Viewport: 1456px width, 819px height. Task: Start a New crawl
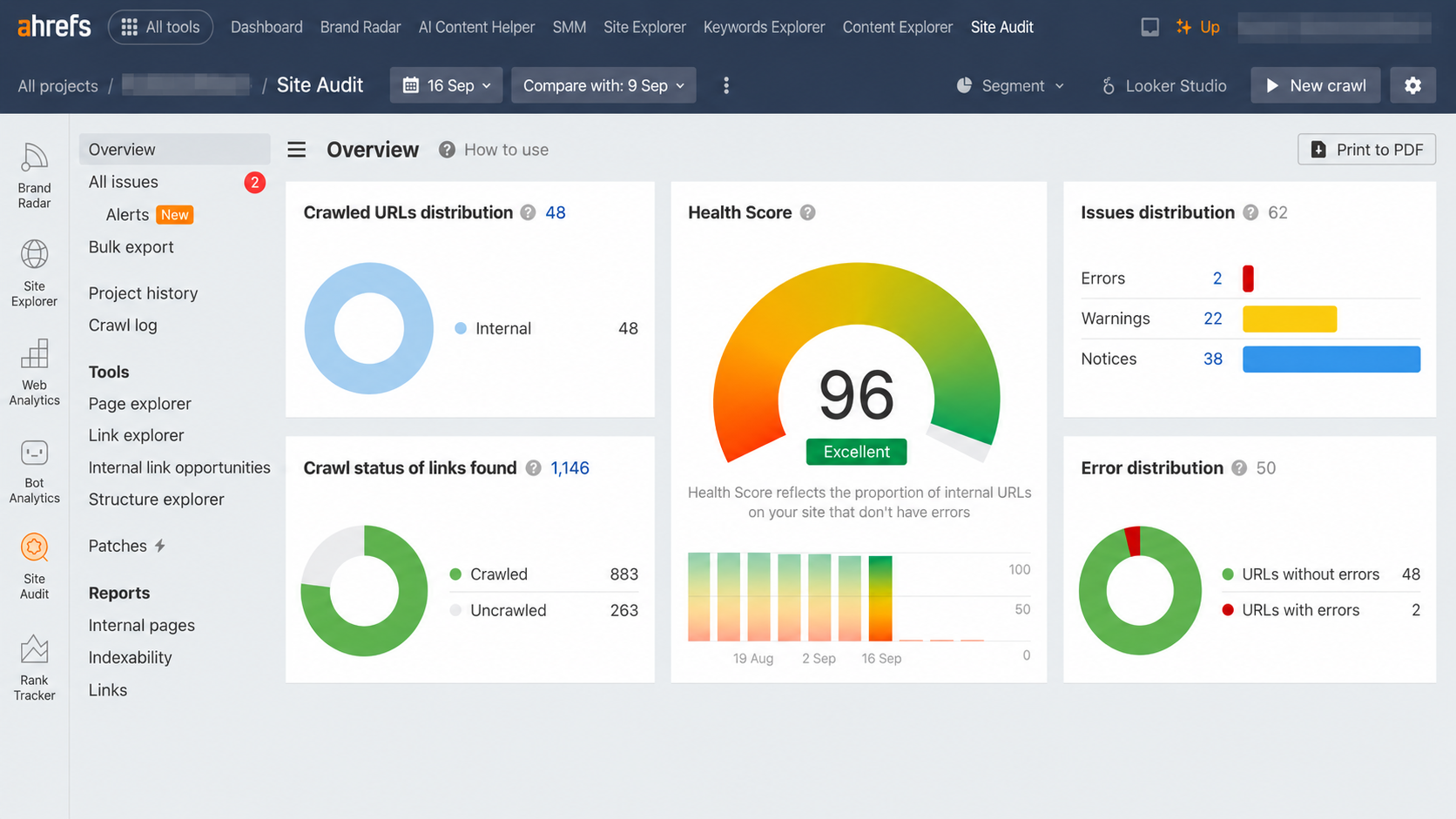click(1315, 85)
